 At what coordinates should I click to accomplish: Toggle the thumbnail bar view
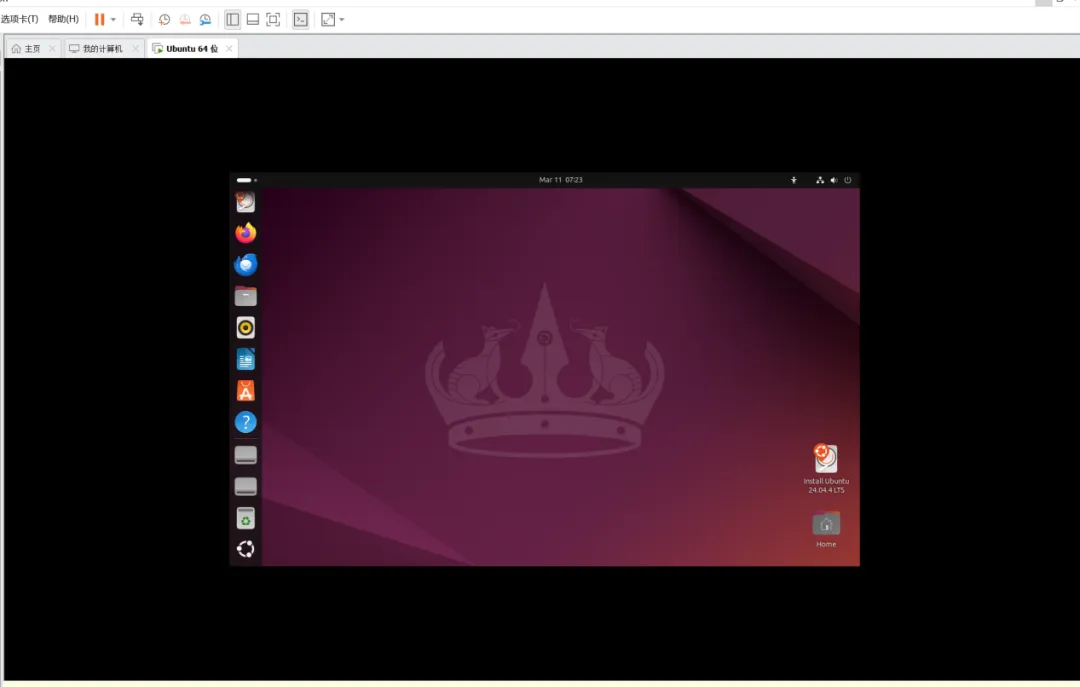[x=253, y=19]
